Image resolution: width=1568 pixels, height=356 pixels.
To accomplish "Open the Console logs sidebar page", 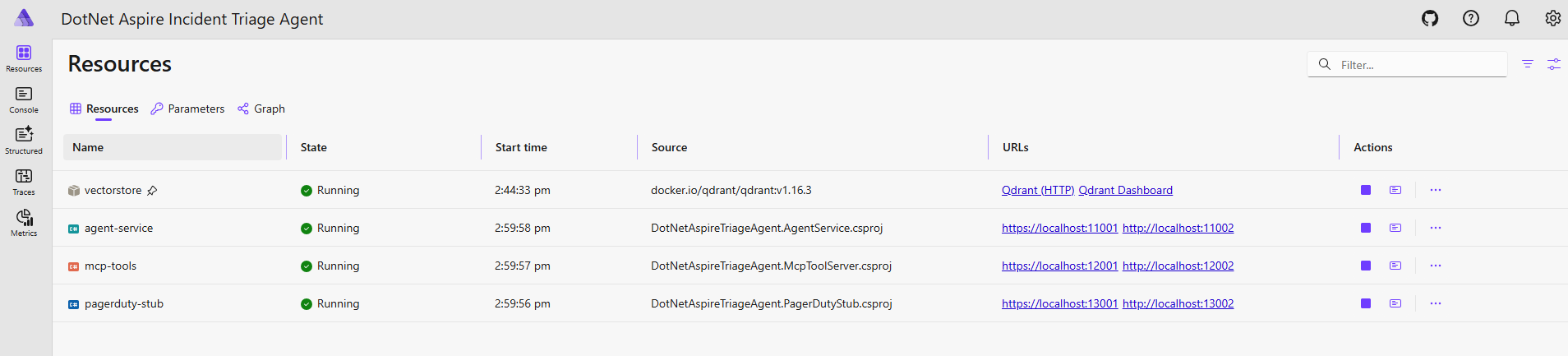I will coord(24,99).
